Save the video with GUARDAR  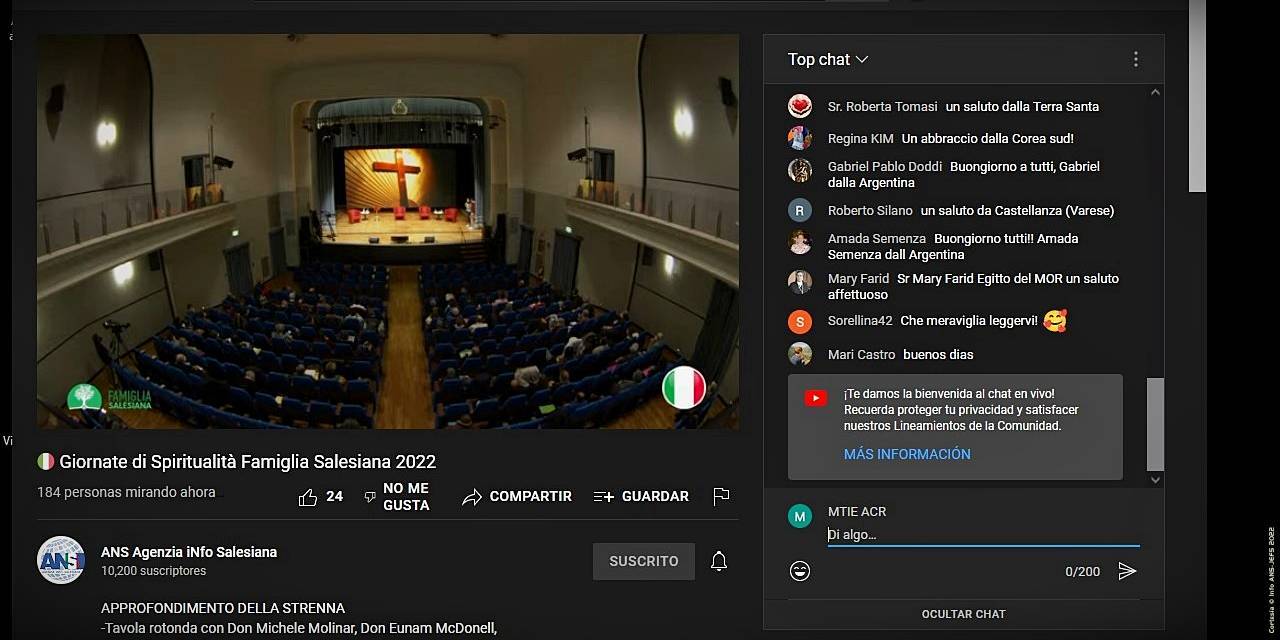tap(641, 497)
